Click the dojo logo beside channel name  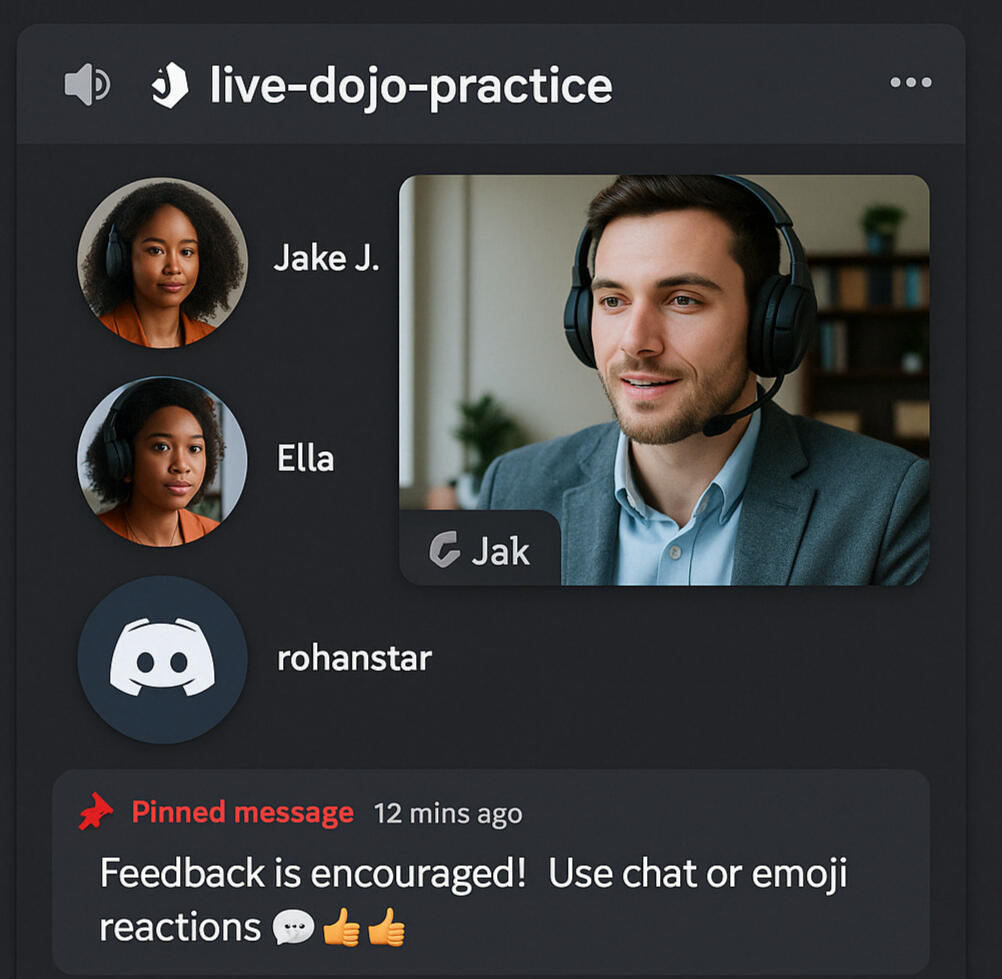[170, 85]
